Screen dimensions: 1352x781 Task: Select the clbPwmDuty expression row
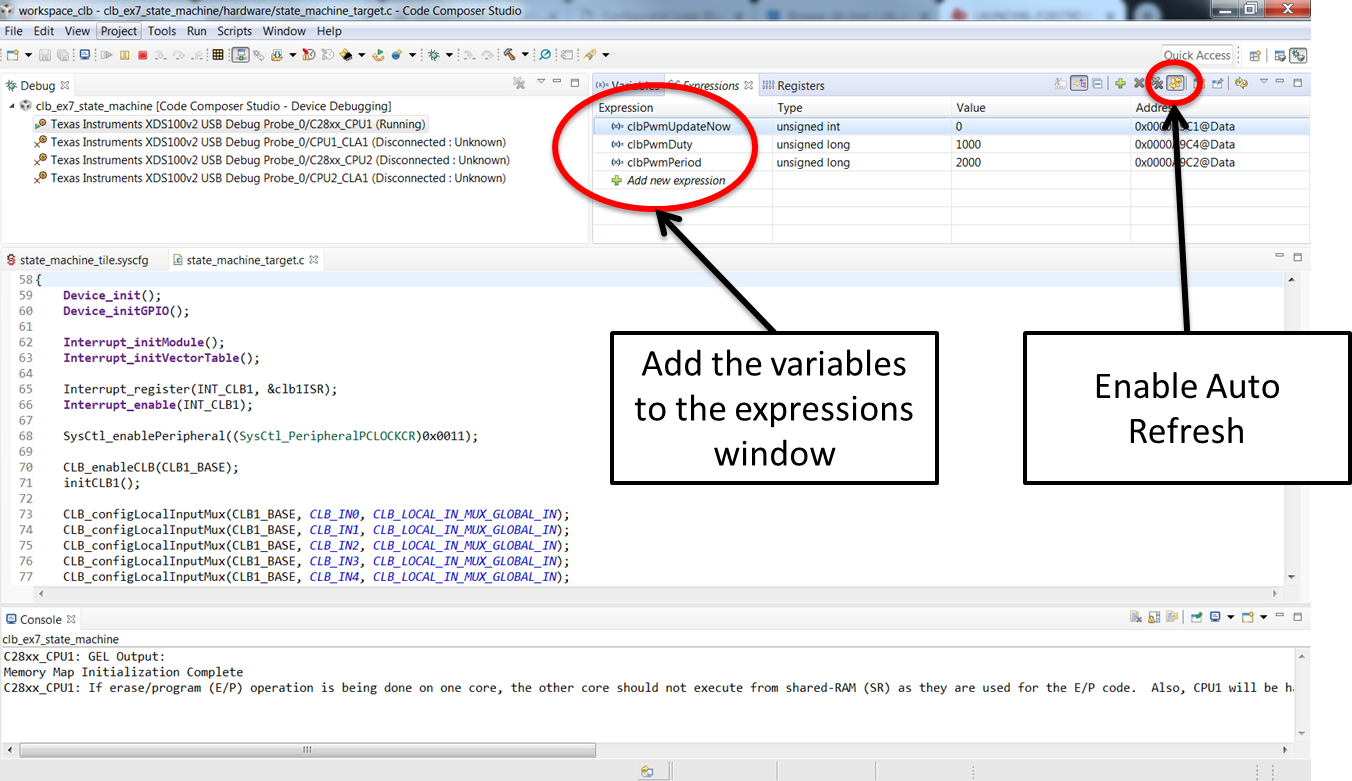tap(951, 145)
